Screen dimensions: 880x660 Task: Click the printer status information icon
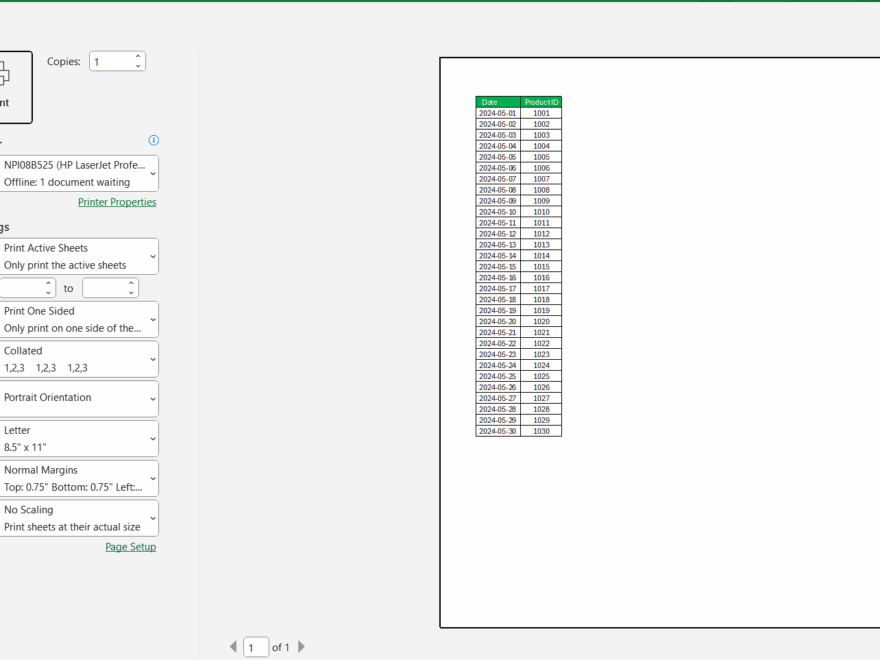pos(153,140)
